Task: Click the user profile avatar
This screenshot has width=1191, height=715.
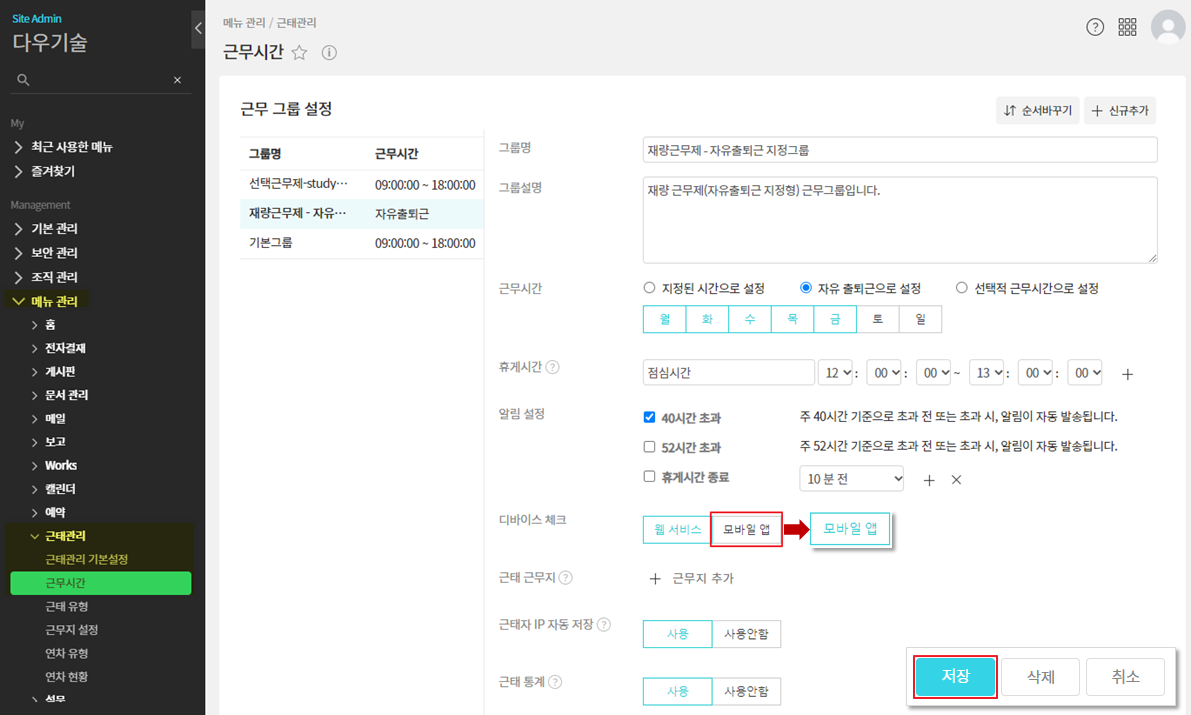Action: coord(1168,27)
